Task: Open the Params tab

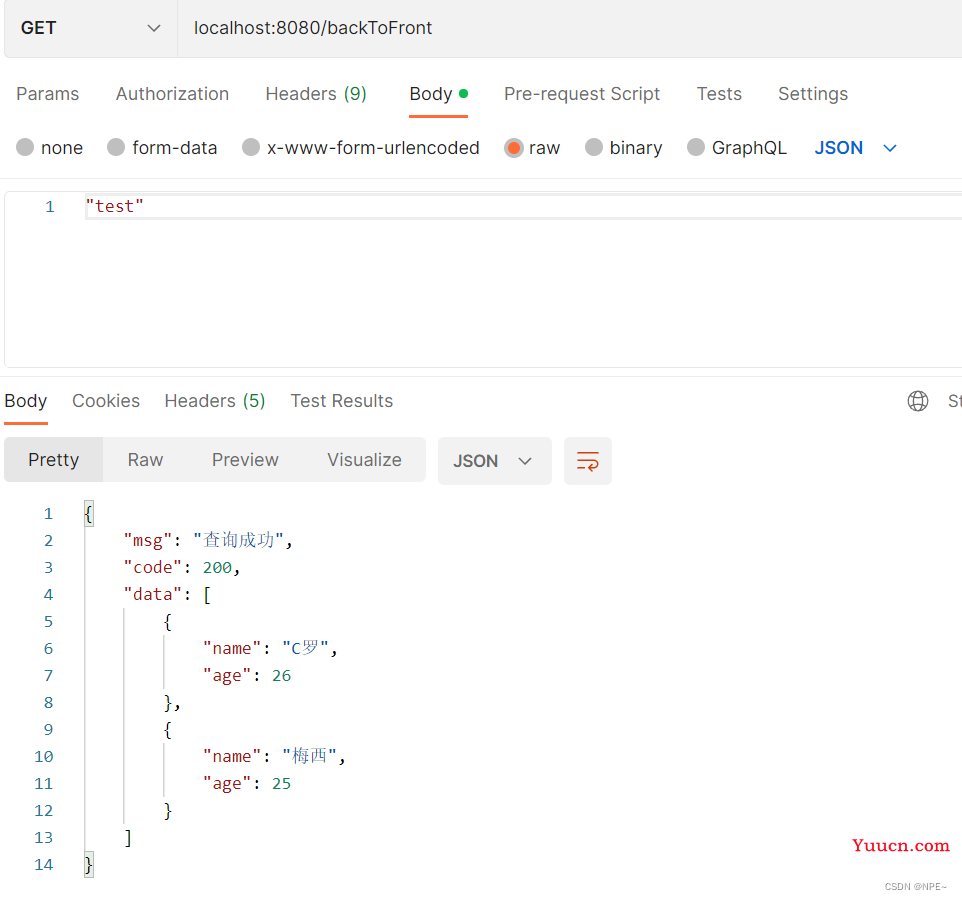Action: pyautogui.click(x=47, y=94)
